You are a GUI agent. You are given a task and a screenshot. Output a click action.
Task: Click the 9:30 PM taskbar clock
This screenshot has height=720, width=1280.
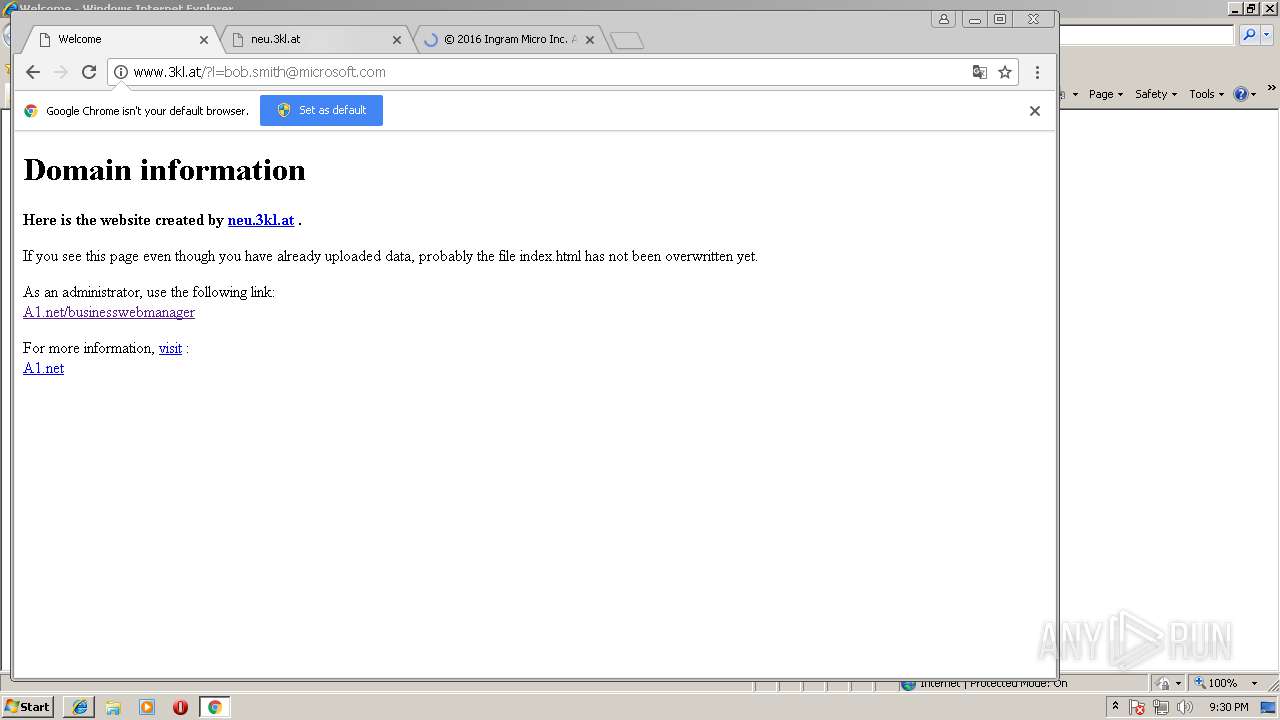click(1229, 707)
